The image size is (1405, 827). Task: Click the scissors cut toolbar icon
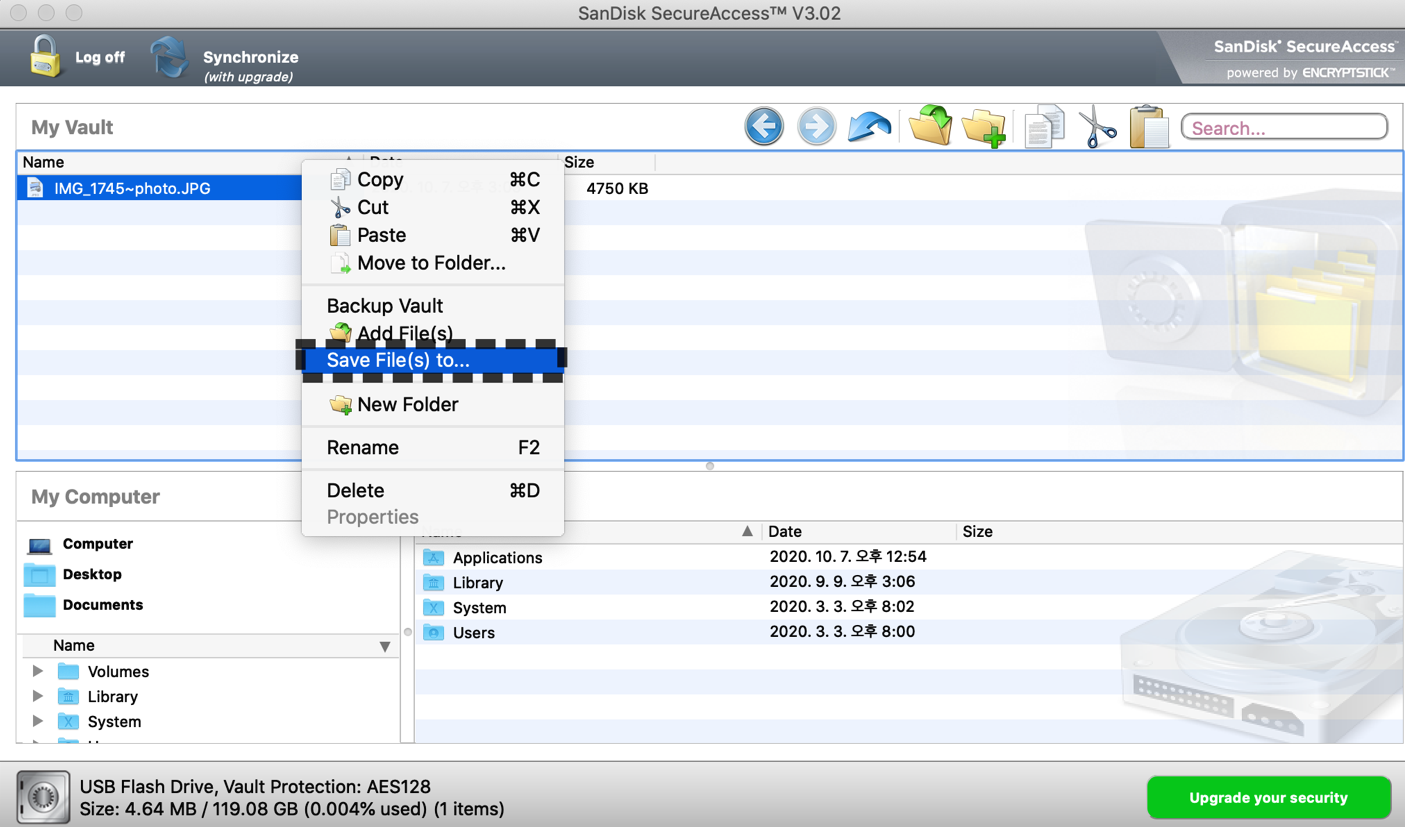pos(1097,128)
